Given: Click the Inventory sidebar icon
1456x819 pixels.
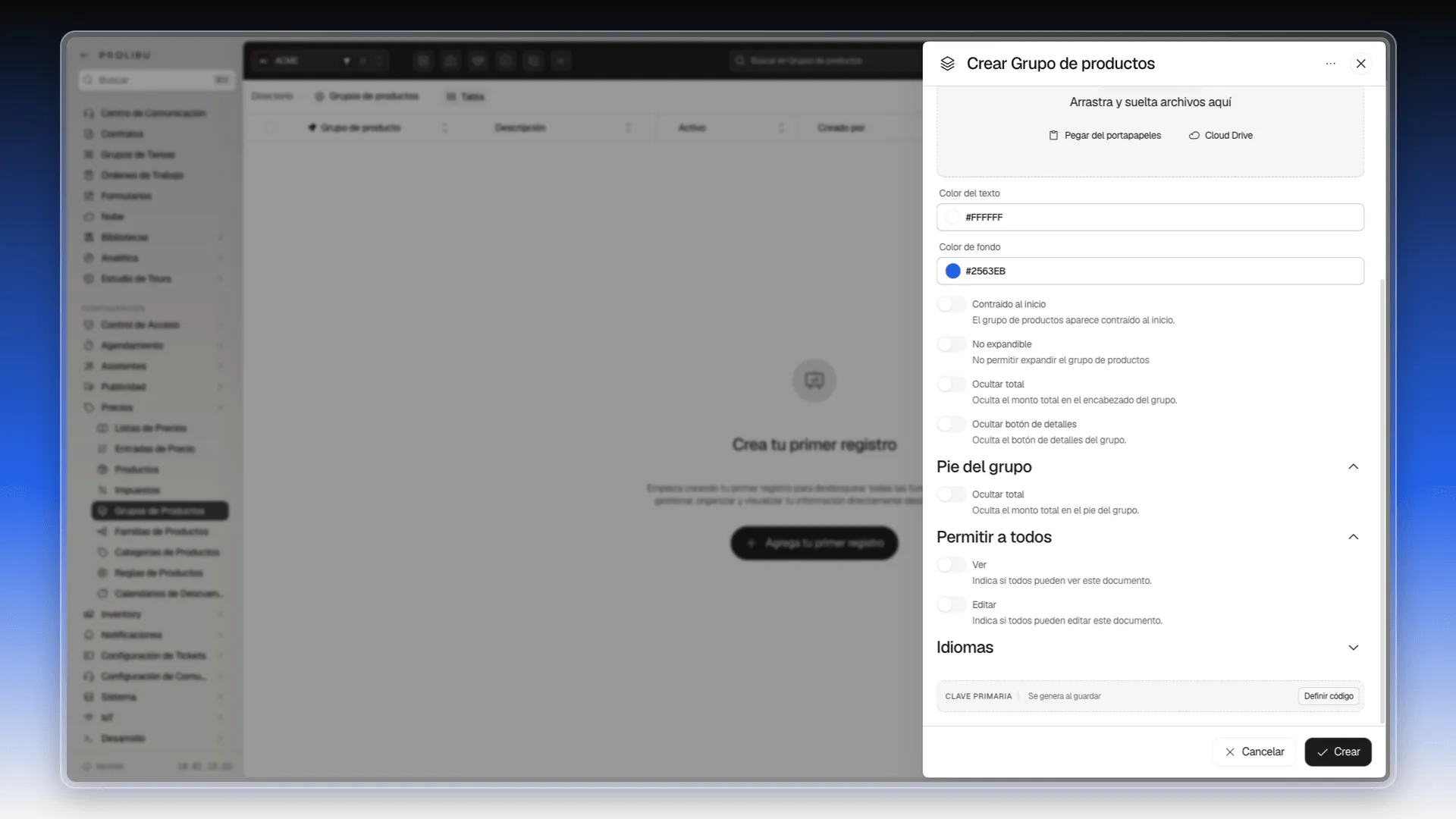Looking at the screenshot, I should (89, 614).
